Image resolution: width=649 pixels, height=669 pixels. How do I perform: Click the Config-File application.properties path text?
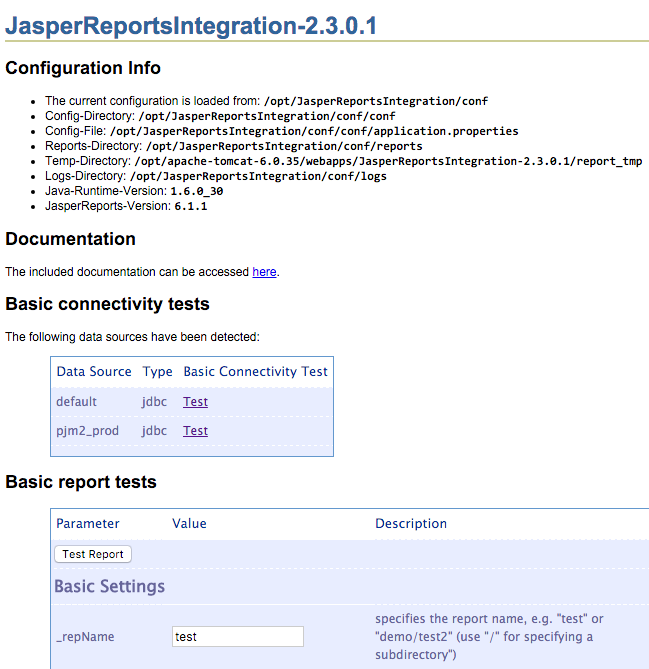point(314,131)
